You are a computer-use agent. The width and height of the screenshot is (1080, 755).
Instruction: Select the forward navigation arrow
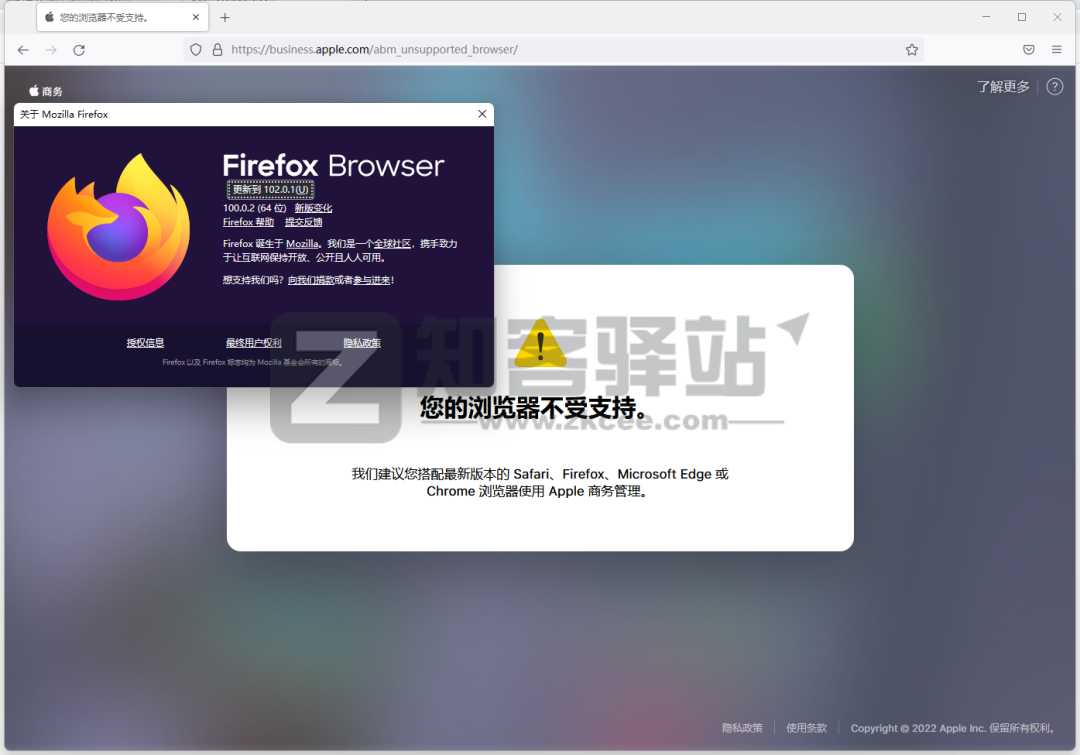tap(51, 49)
